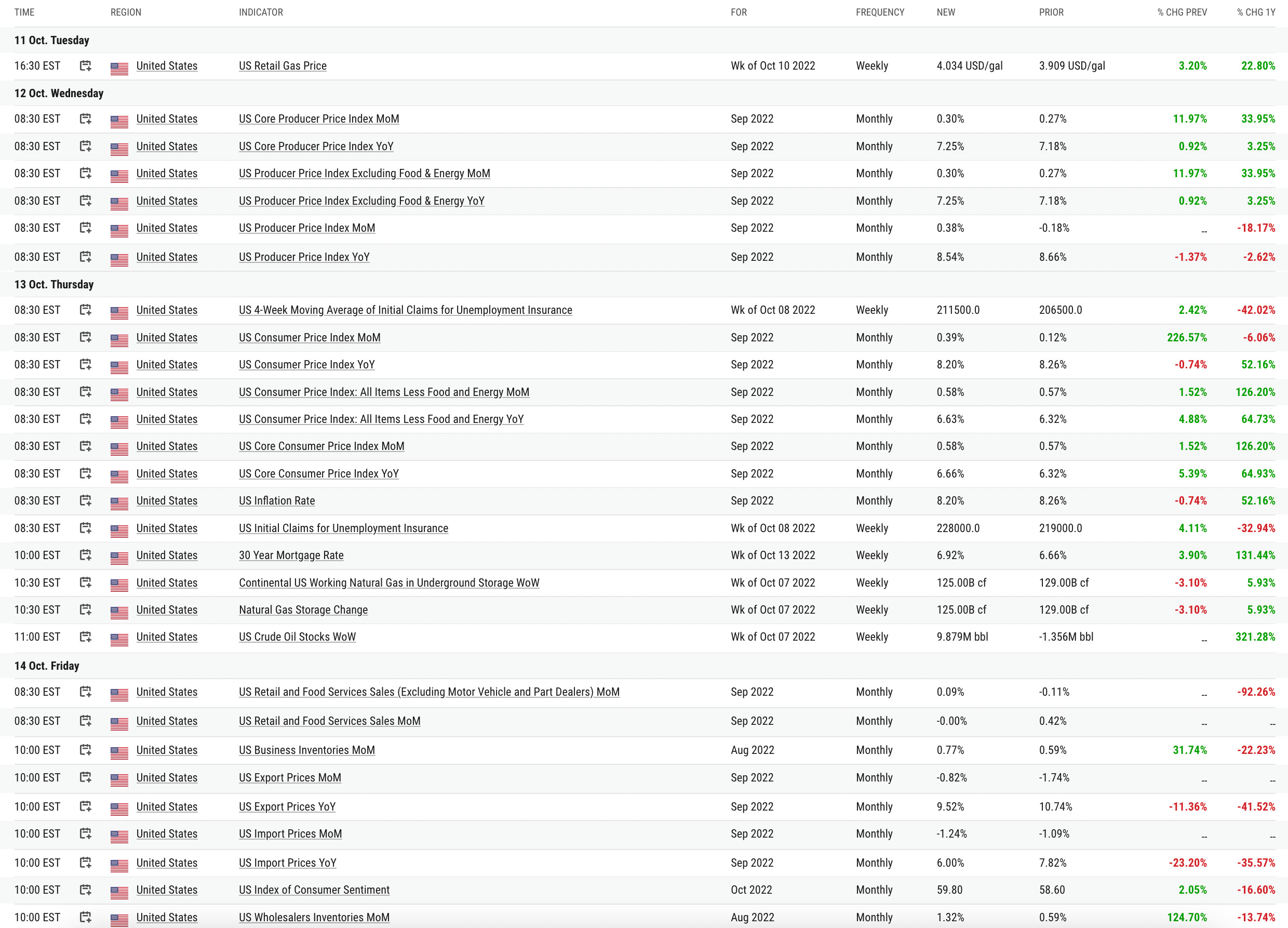Click the 321.28% value in Crude Oil Stocks row
Viewport: 1288px width, 928px height.
(x=1255, y=637)
